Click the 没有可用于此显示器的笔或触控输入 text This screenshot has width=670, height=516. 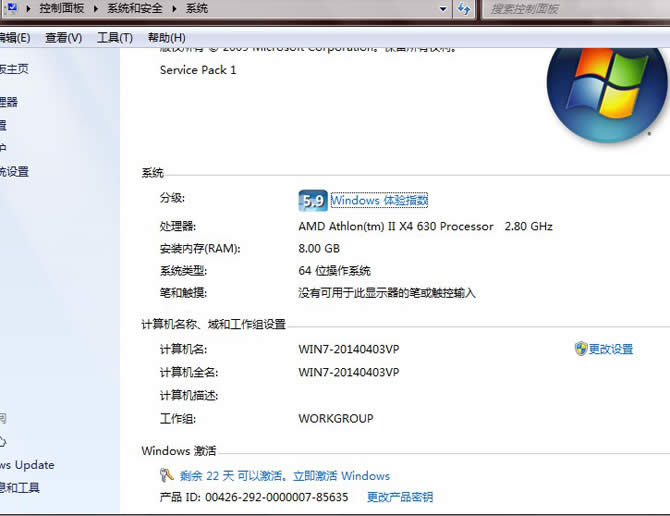coord(387,293)
